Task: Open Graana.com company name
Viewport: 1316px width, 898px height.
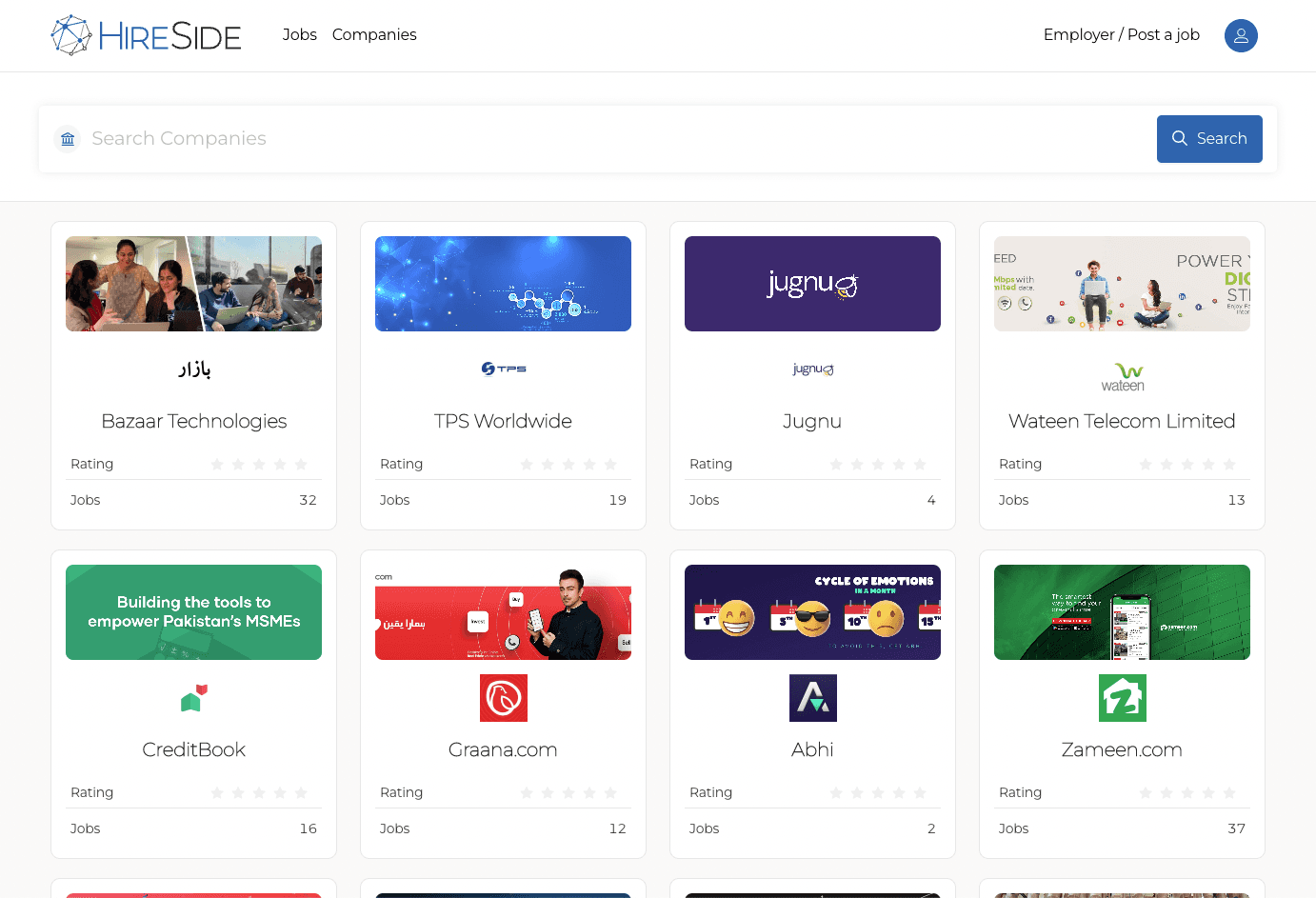Action: (503, 749)
